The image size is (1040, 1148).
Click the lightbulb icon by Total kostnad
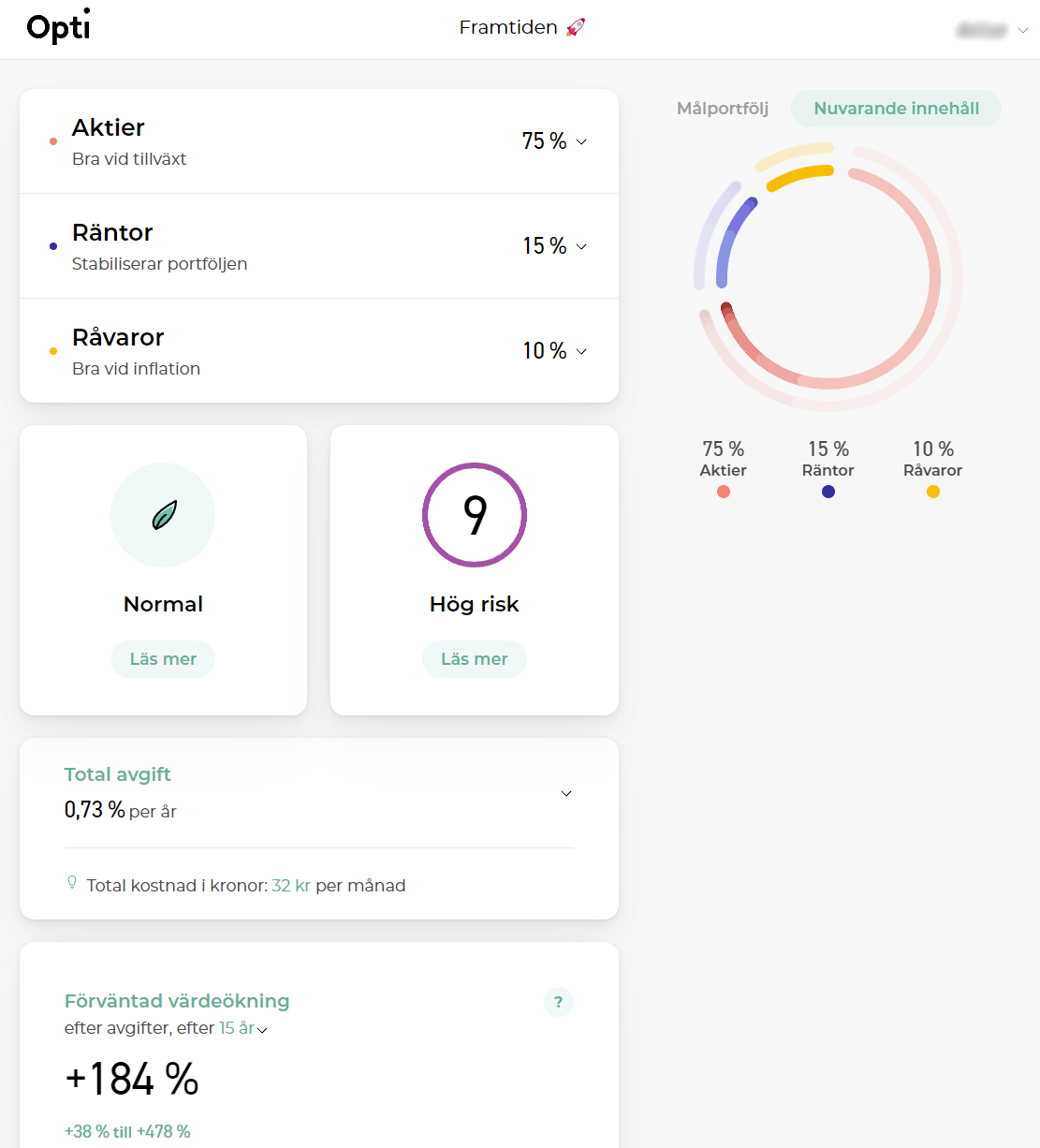(72, 883)
